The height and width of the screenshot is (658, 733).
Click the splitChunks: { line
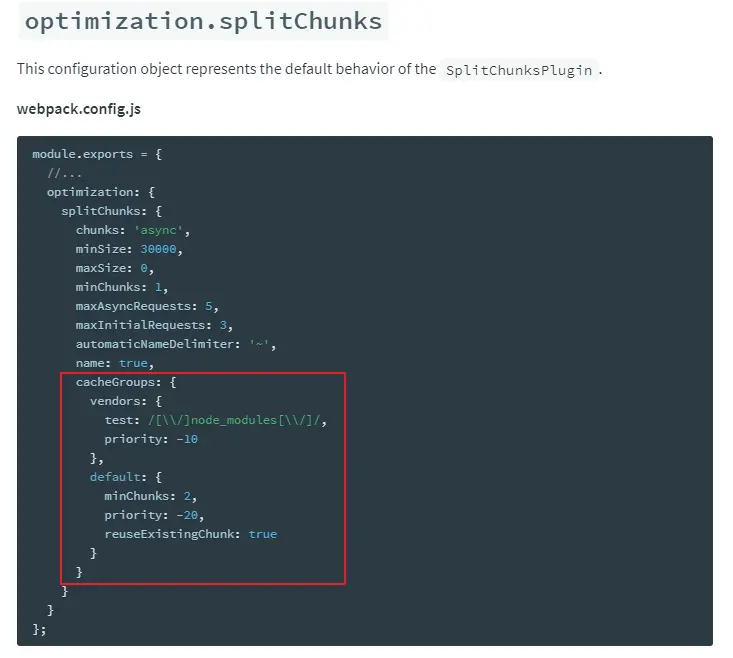point(112,211)
